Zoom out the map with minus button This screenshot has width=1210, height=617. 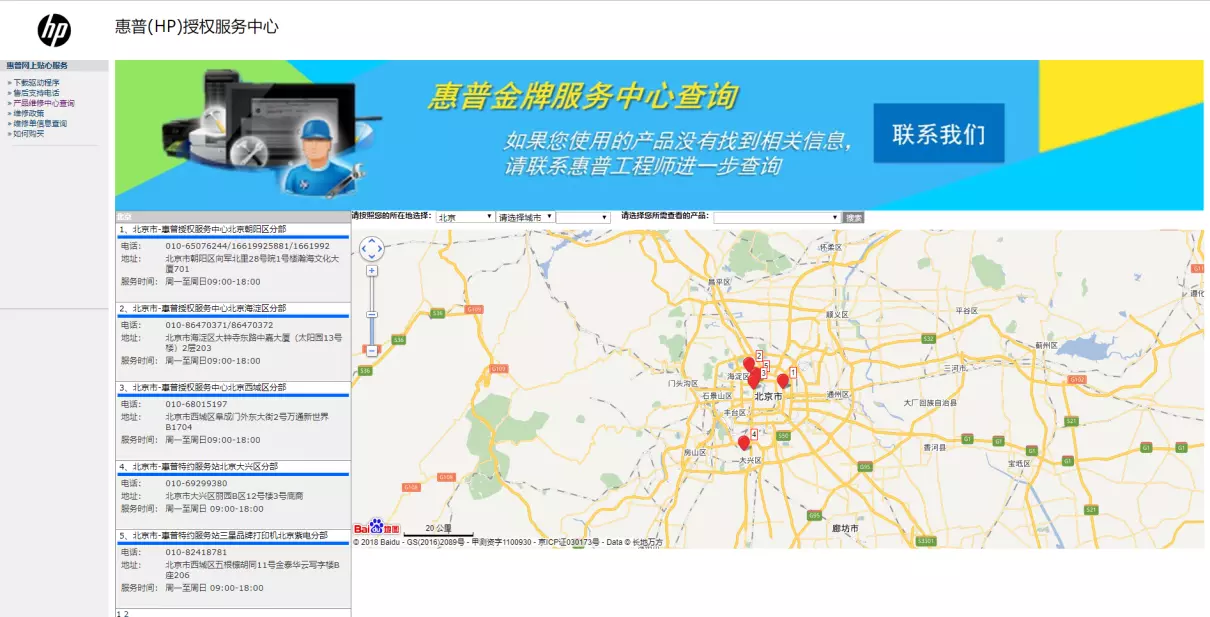tap(372, 351)
